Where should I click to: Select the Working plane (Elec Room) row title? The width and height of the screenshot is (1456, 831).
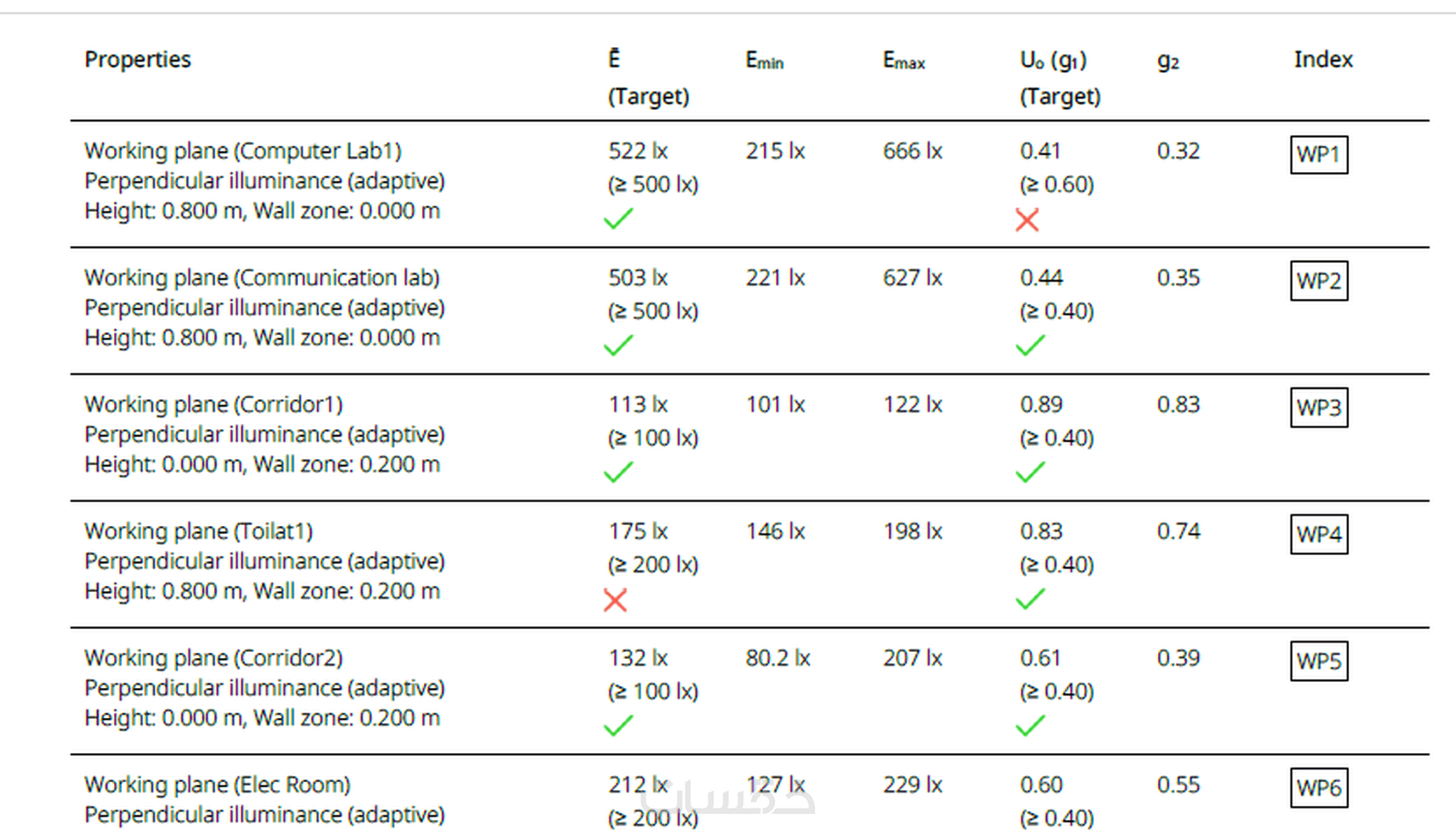coord(217,785)
